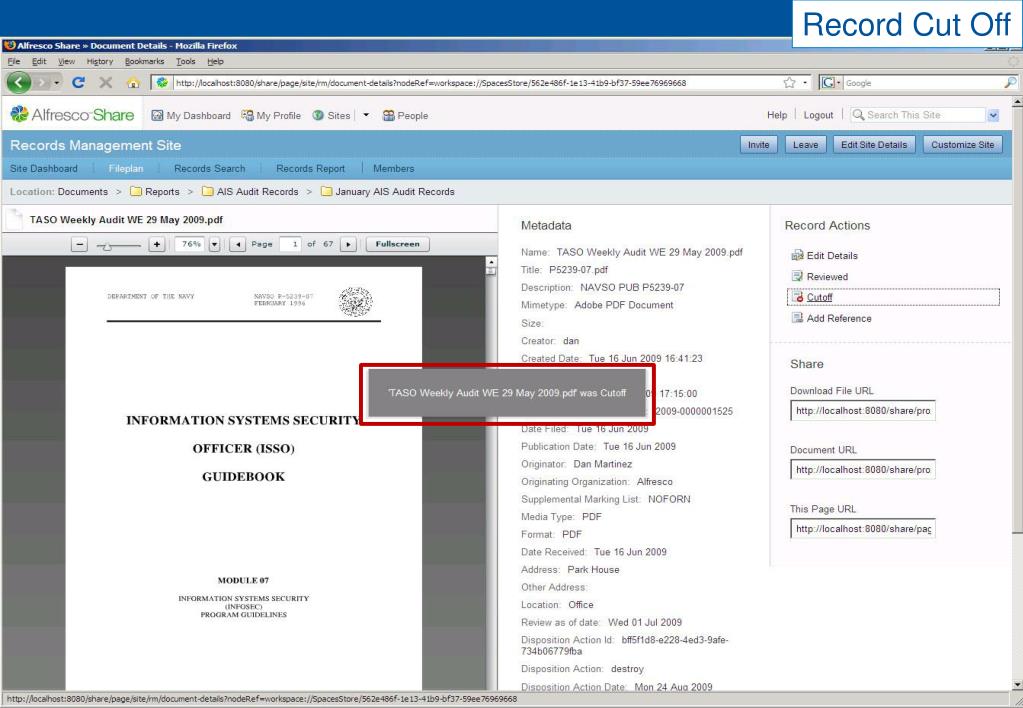Open Records Report tab
Screen dimensions: 1023x708
[311, 168]
